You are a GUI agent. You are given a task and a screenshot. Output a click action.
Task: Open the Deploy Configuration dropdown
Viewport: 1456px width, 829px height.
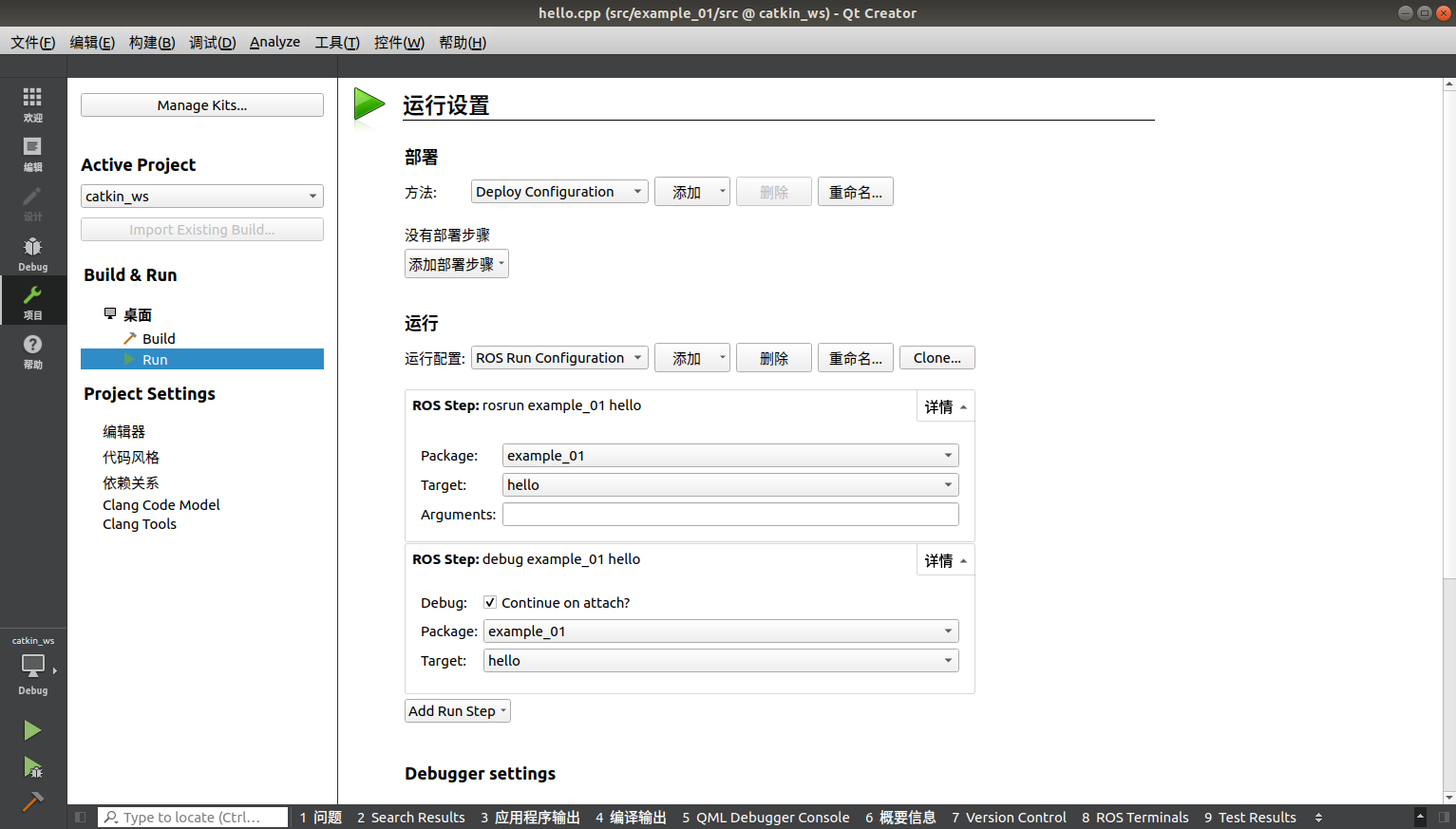coord(559,191)
